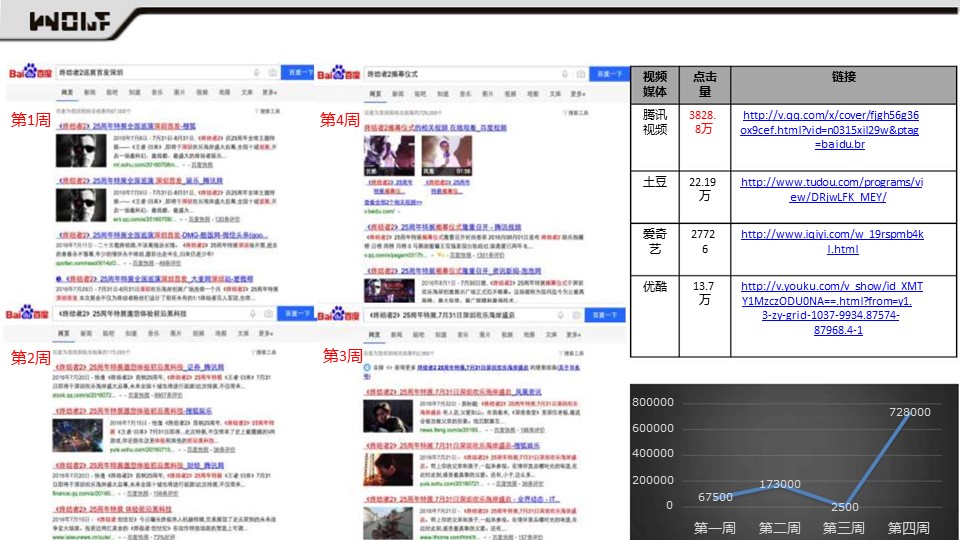Click the 百度一下 search button in 第2周 panel
Screen dimensions: 960x540
coord(296,313)
